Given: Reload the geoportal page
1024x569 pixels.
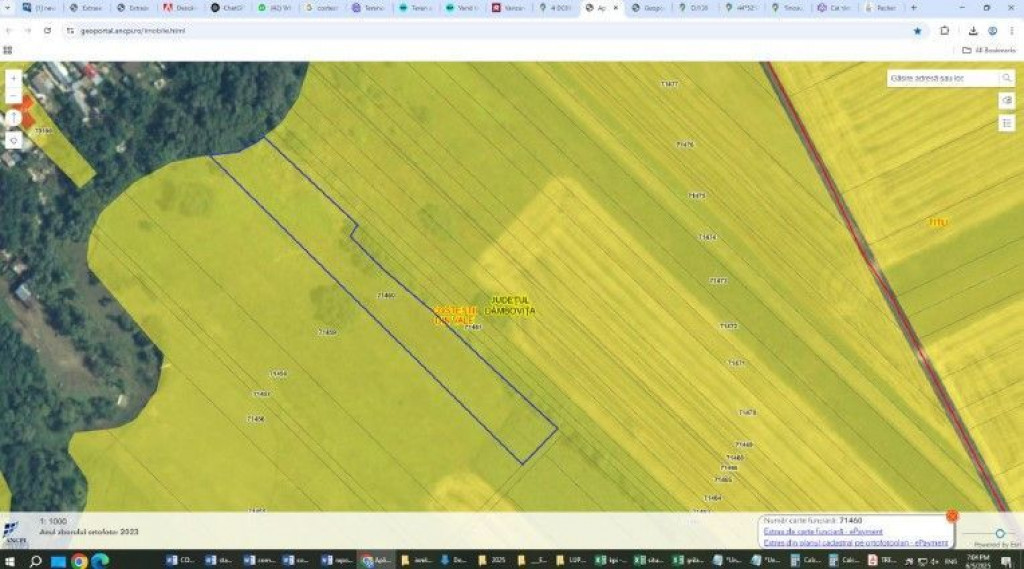Looking at the screenshot, I should (47, 31).
